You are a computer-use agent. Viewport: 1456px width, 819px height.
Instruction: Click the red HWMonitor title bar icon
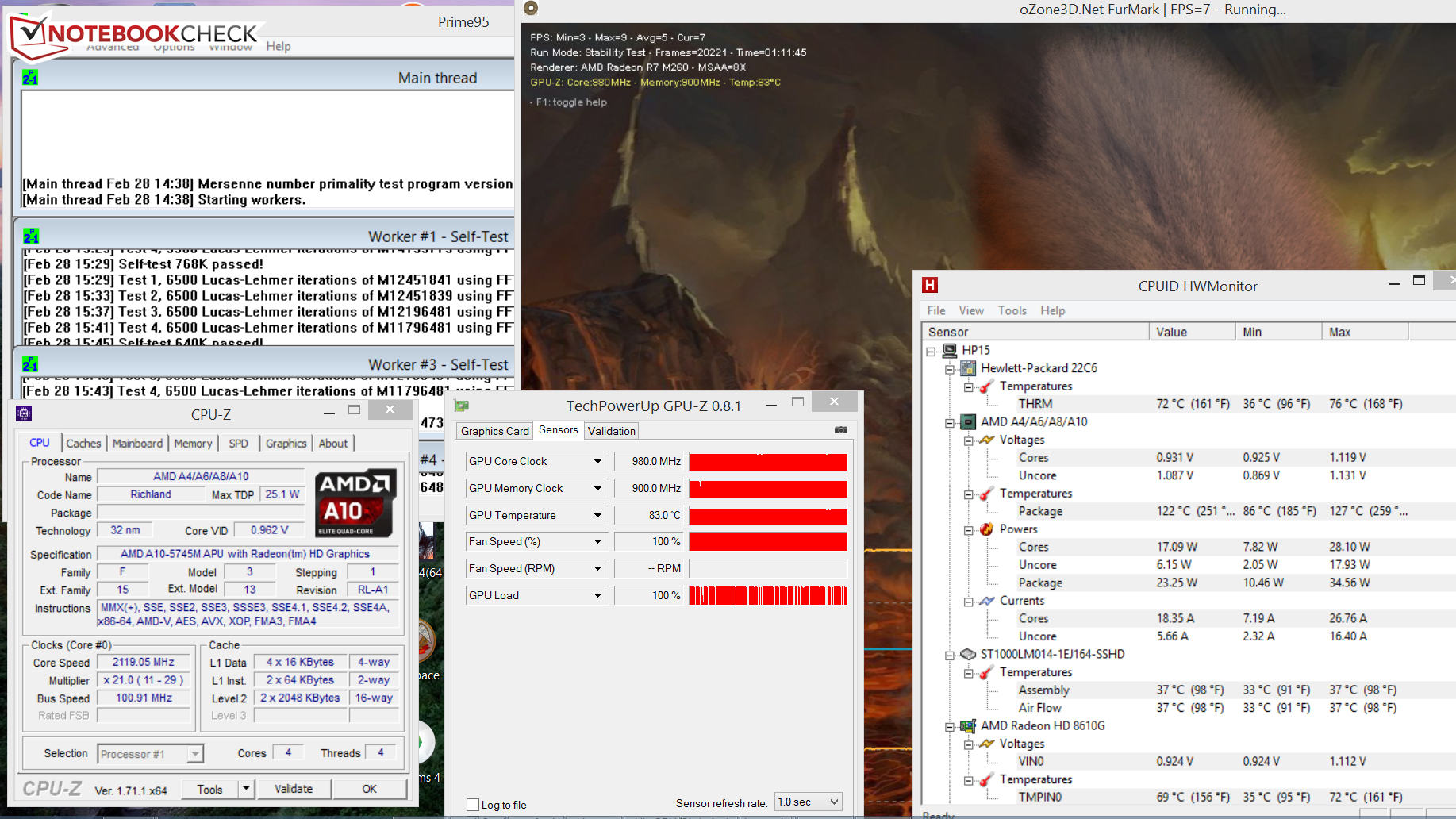click(930, 286)
